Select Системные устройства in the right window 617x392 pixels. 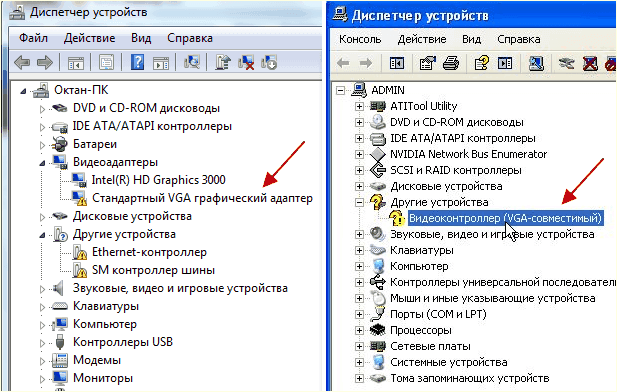[449, 362]
